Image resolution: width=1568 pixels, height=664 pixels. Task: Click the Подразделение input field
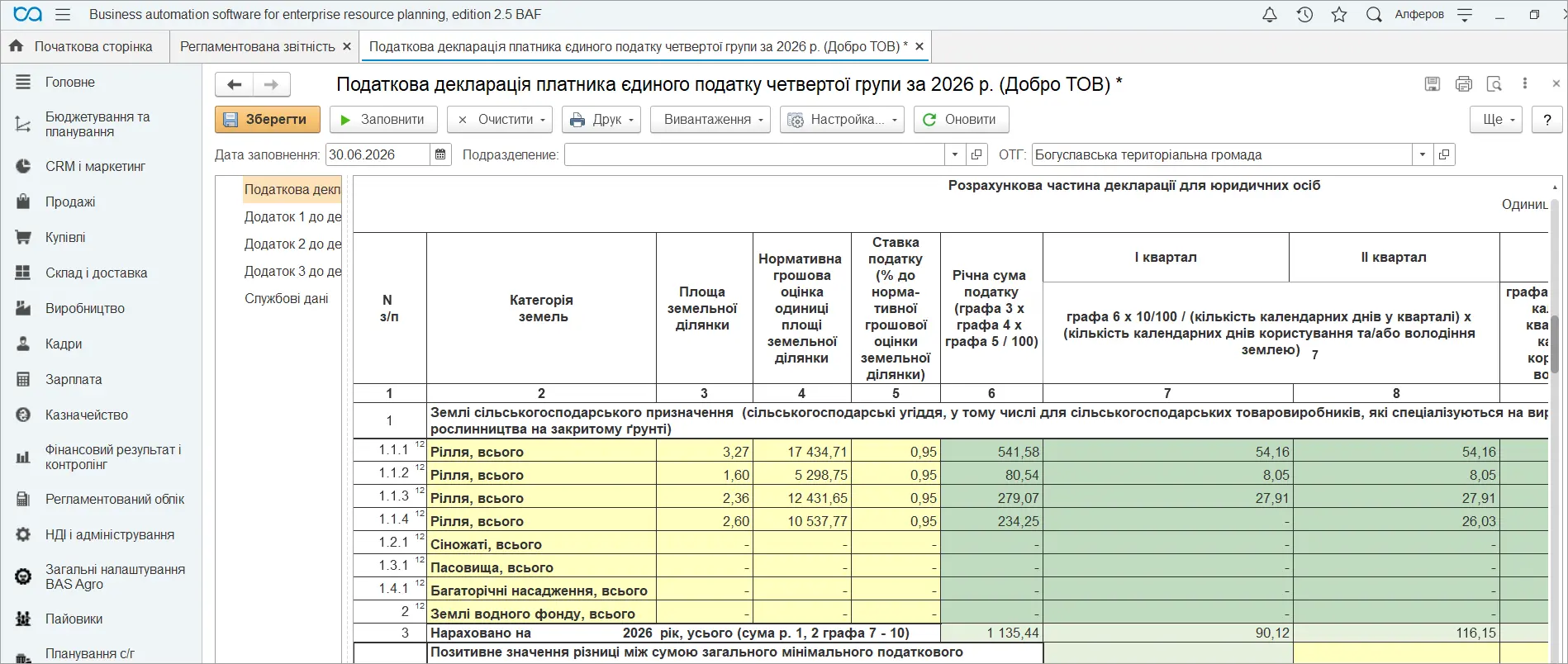point(754,154)
